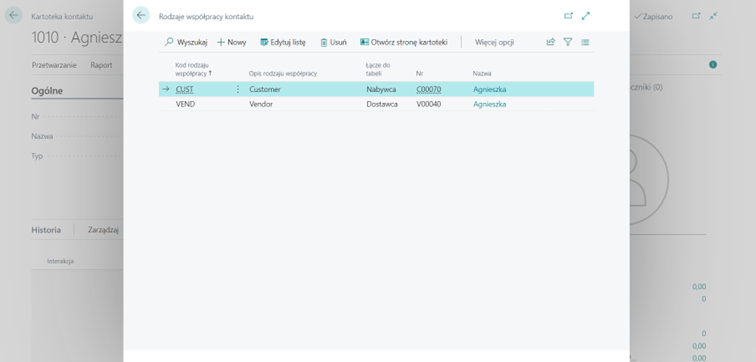Click Historia tab on contact card
The image size is (756, 362).
point(46,230)
